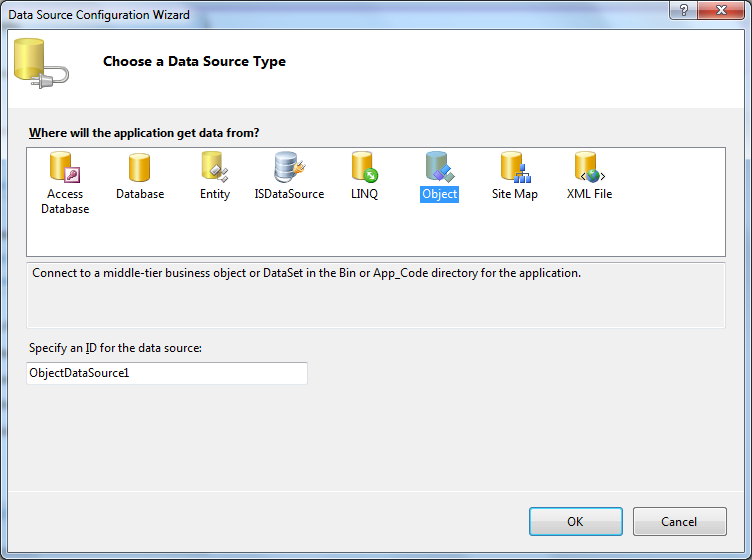This screenshot has height=560, width=752.
Task: Choose the Database data source icon
Action: 140,168
